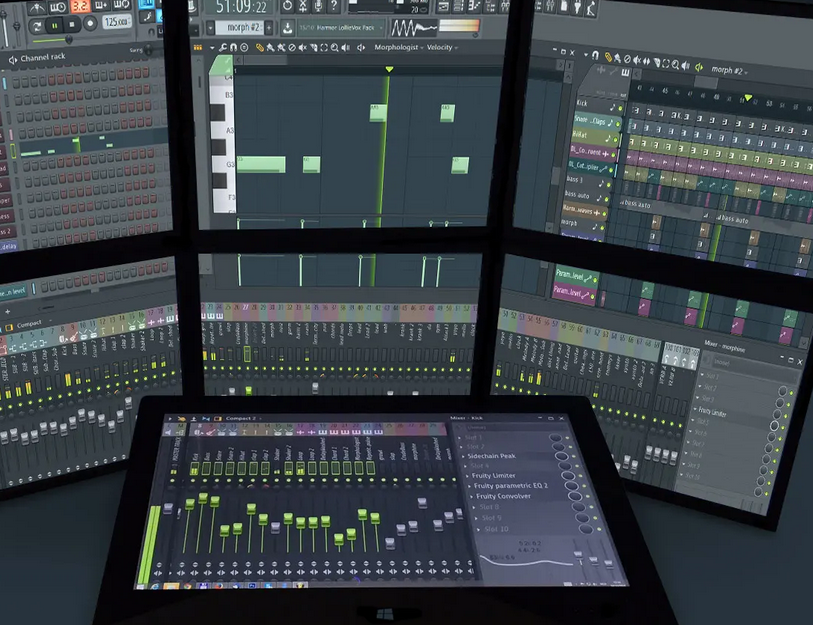
Task: Select the piano roll draw pencil tool
Action: click(x=259, y=48)
